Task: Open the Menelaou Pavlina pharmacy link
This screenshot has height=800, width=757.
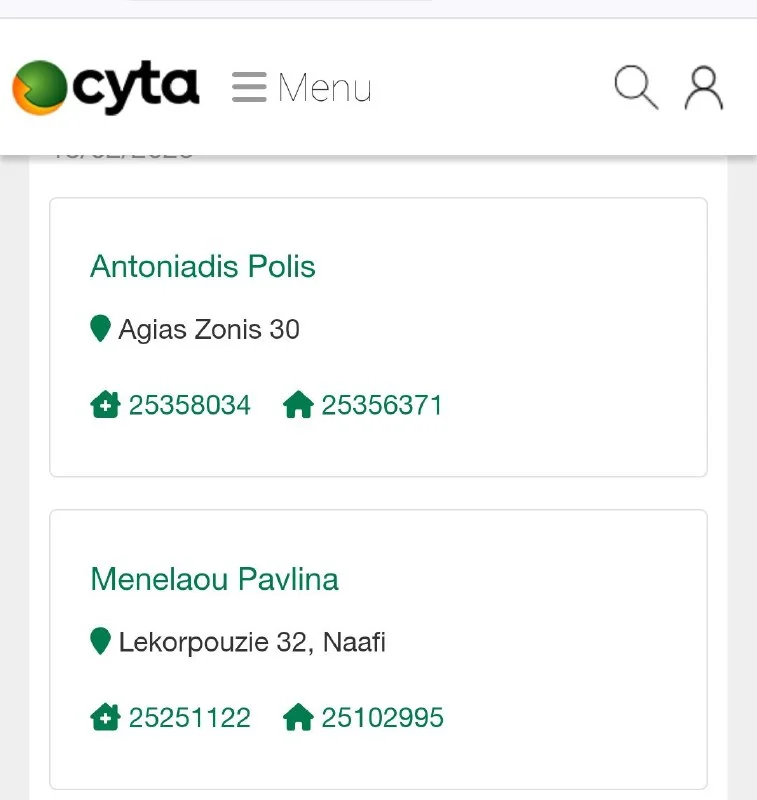Action: click(x=214, y=579)
